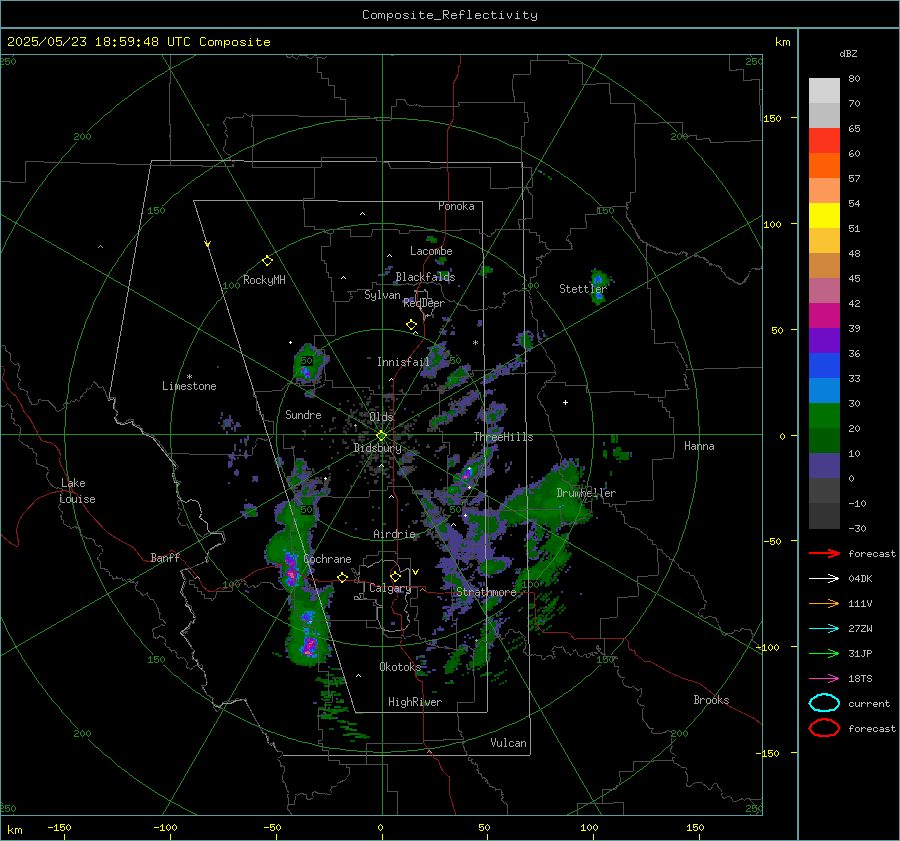Click the Okotoks label
The height and width of the screenshot is (841, 900).
[400, 667]
